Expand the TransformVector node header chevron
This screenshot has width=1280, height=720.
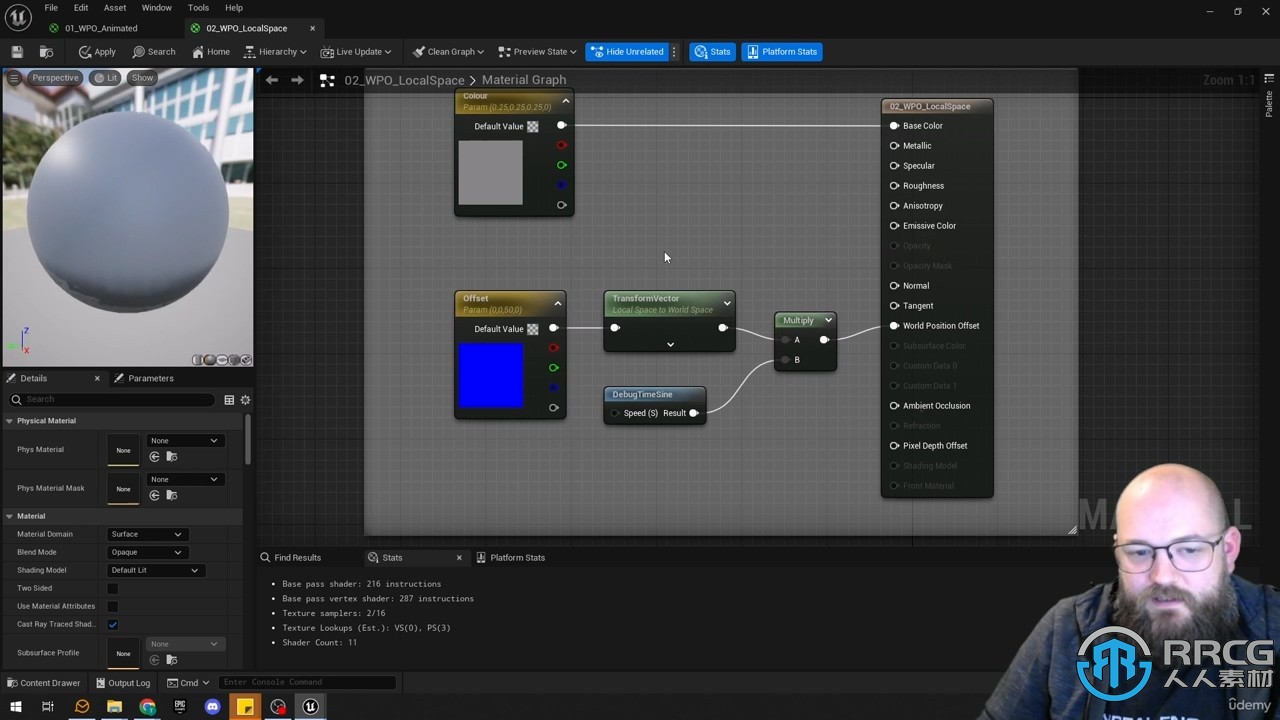(x=727, y=303)
